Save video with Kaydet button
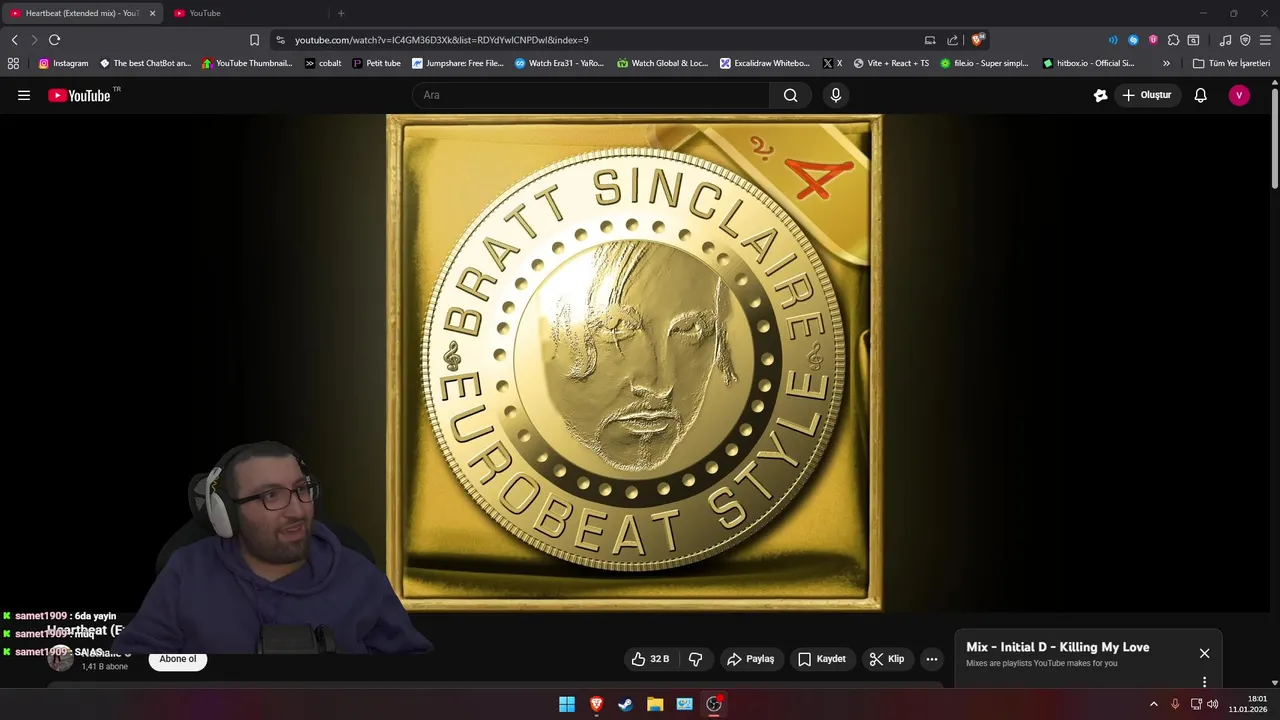 pyautogui.click(x=822, y=659)
